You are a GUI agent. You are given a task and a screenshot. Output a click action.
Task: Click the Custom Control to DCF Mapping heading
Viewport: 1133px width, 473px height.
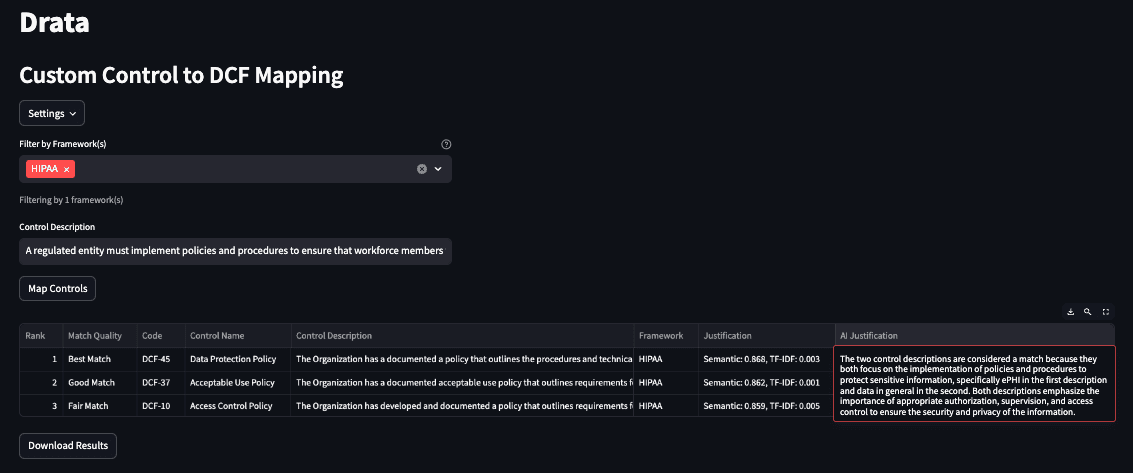[181, 76]
